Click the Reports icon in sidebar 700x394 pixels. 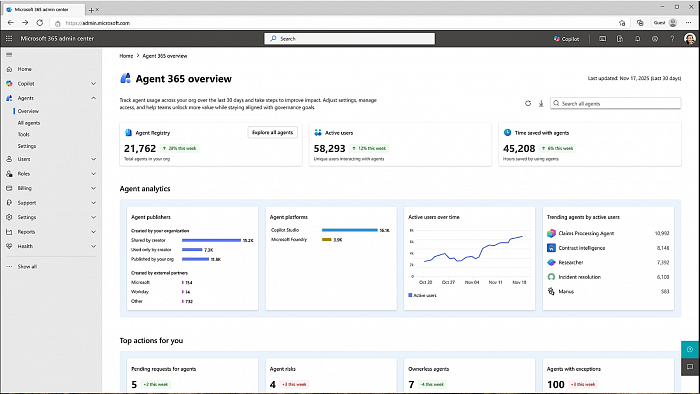point(9,232)
